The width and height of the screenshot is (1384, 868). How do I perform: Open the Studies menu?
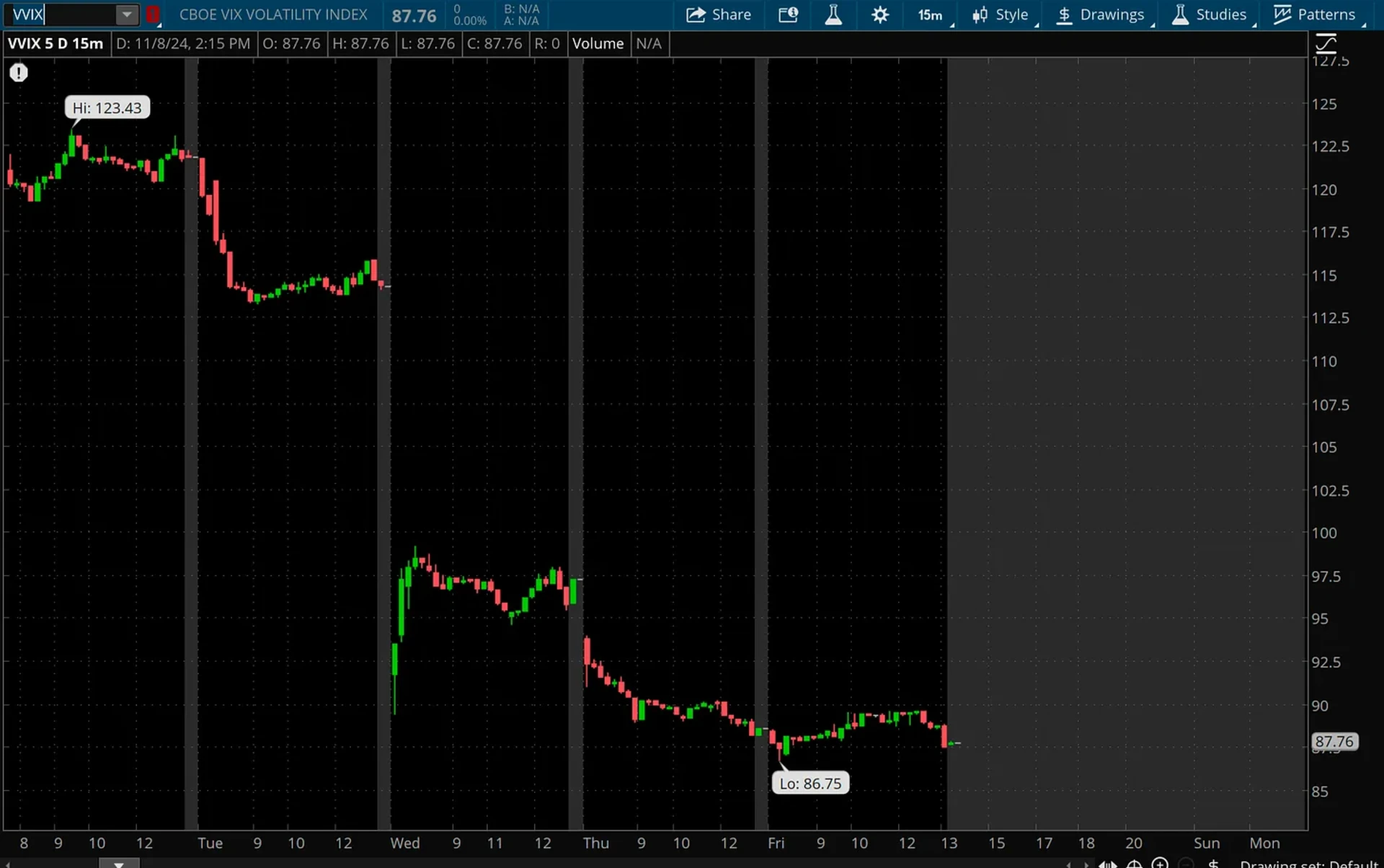click(1210, 14)
